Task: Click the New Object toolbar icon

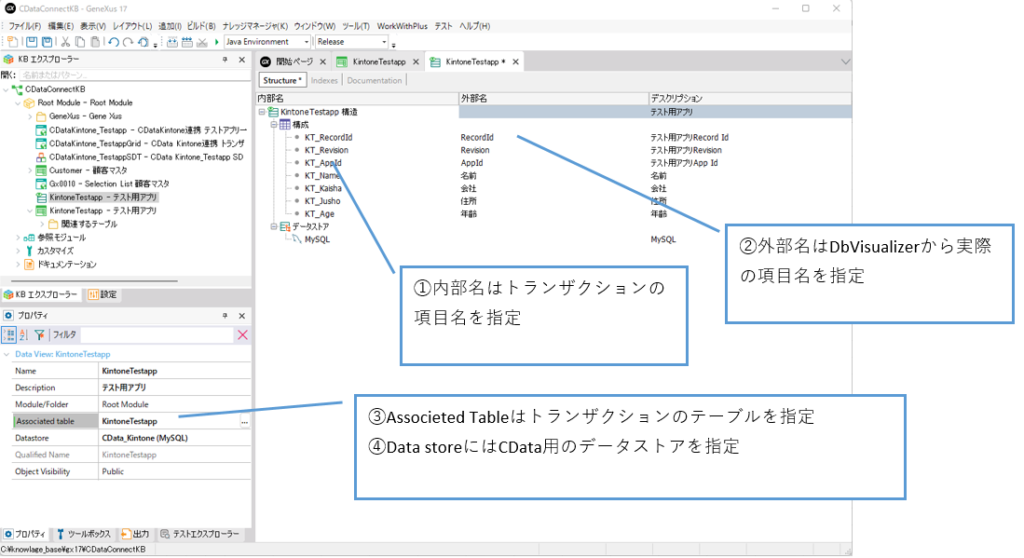Action: click(12, 42)
